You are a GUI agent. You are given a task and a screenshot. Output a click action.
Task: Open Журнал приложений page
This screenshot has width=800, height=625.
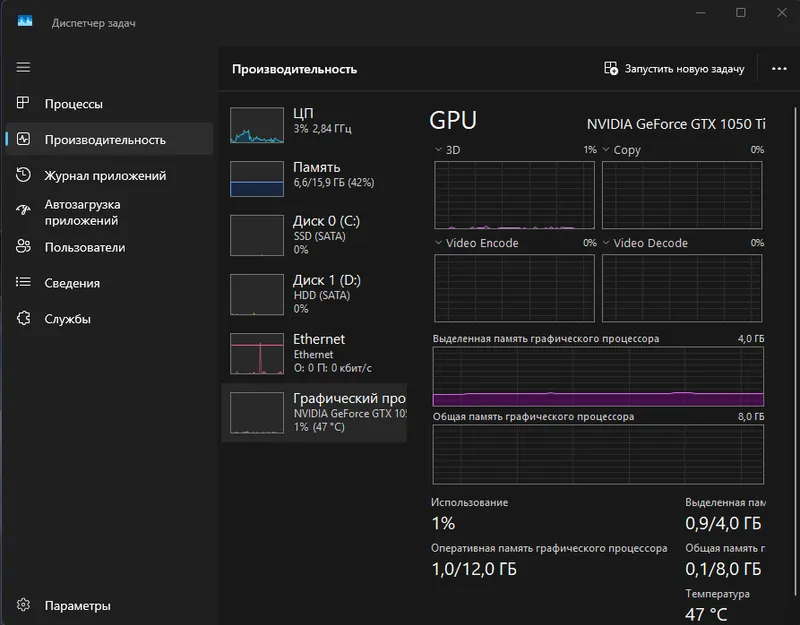coord(109,175)
